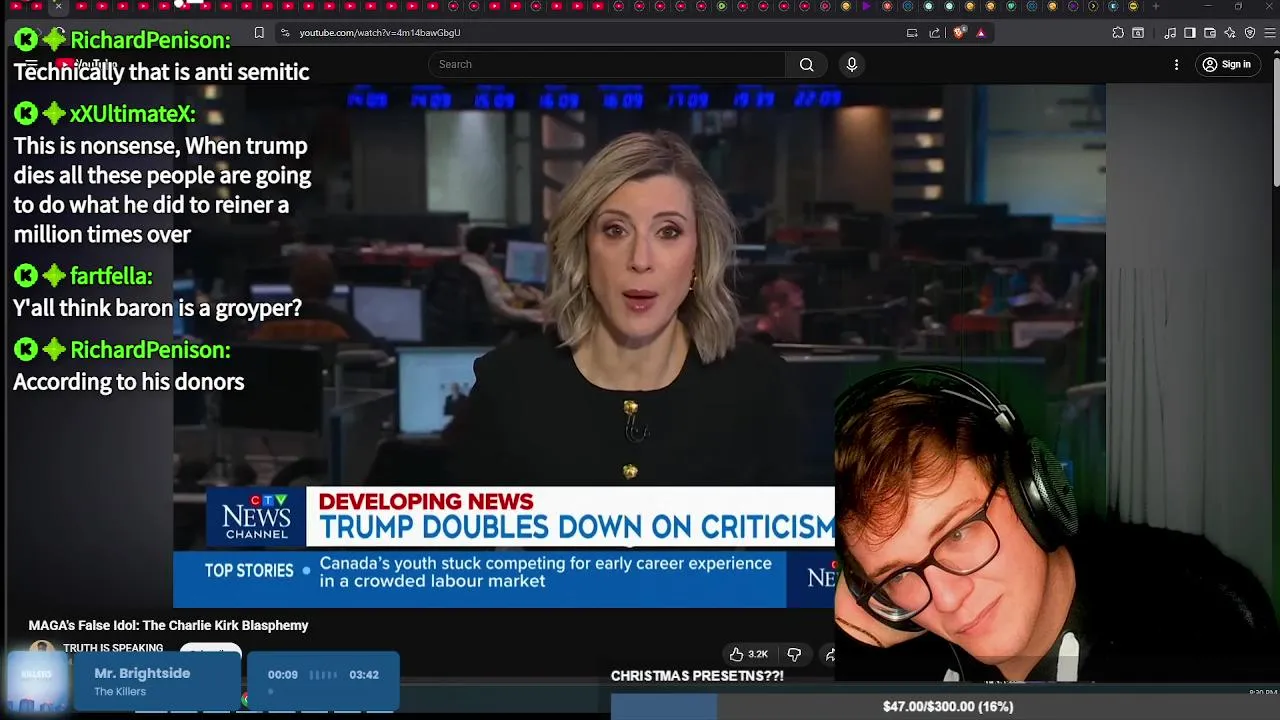
Task: Click the youtube.com URL in address bar
Action: click(x=380, y=33)
